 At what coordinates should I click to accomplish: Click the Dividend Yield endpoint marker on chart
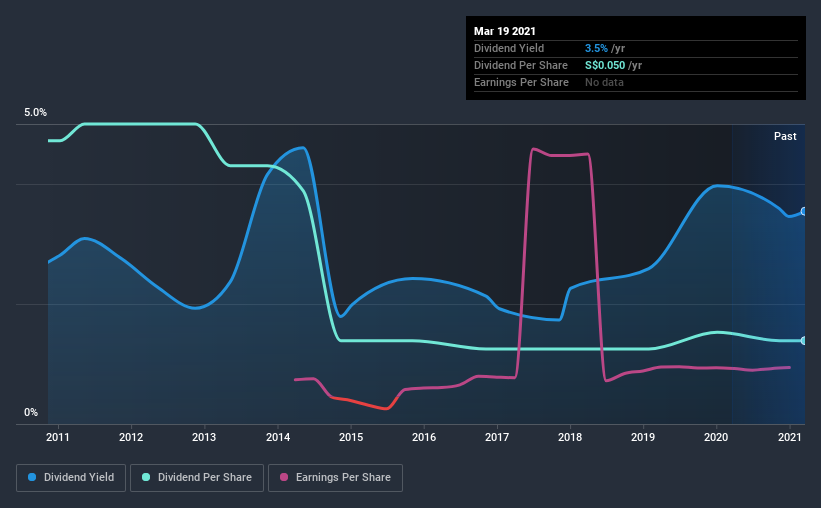tap(803, 212)
